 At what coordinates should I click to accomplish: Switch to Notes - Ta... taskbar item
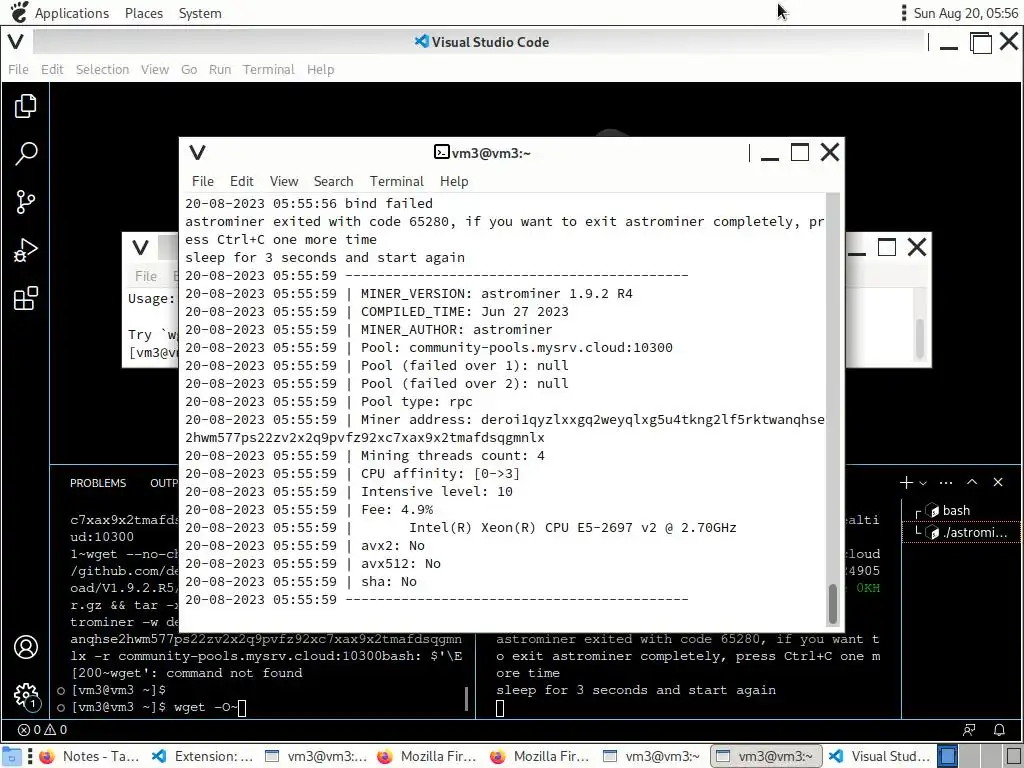click(89, 756)
